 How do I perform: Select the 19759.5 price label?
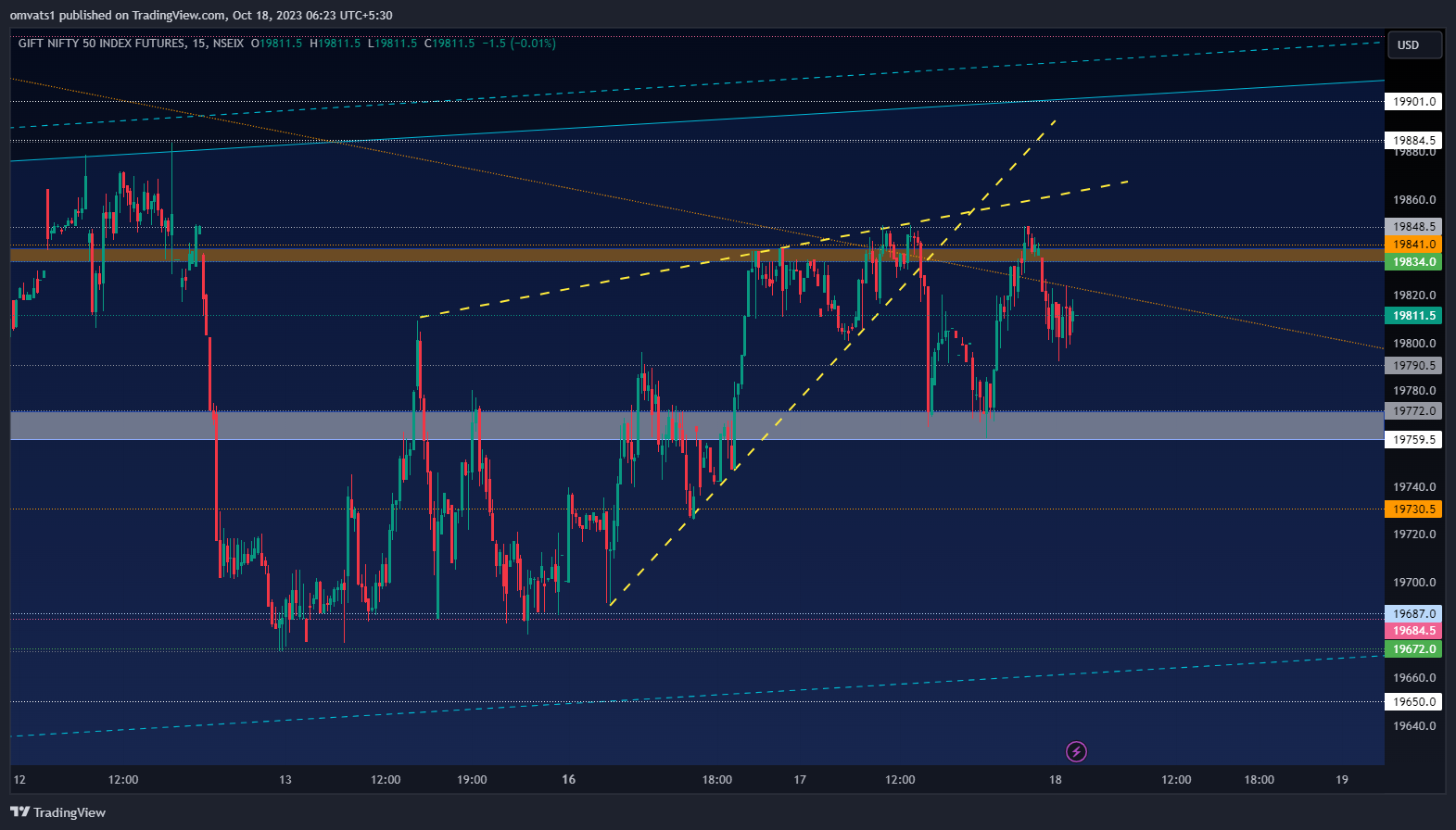[1413, 440]
